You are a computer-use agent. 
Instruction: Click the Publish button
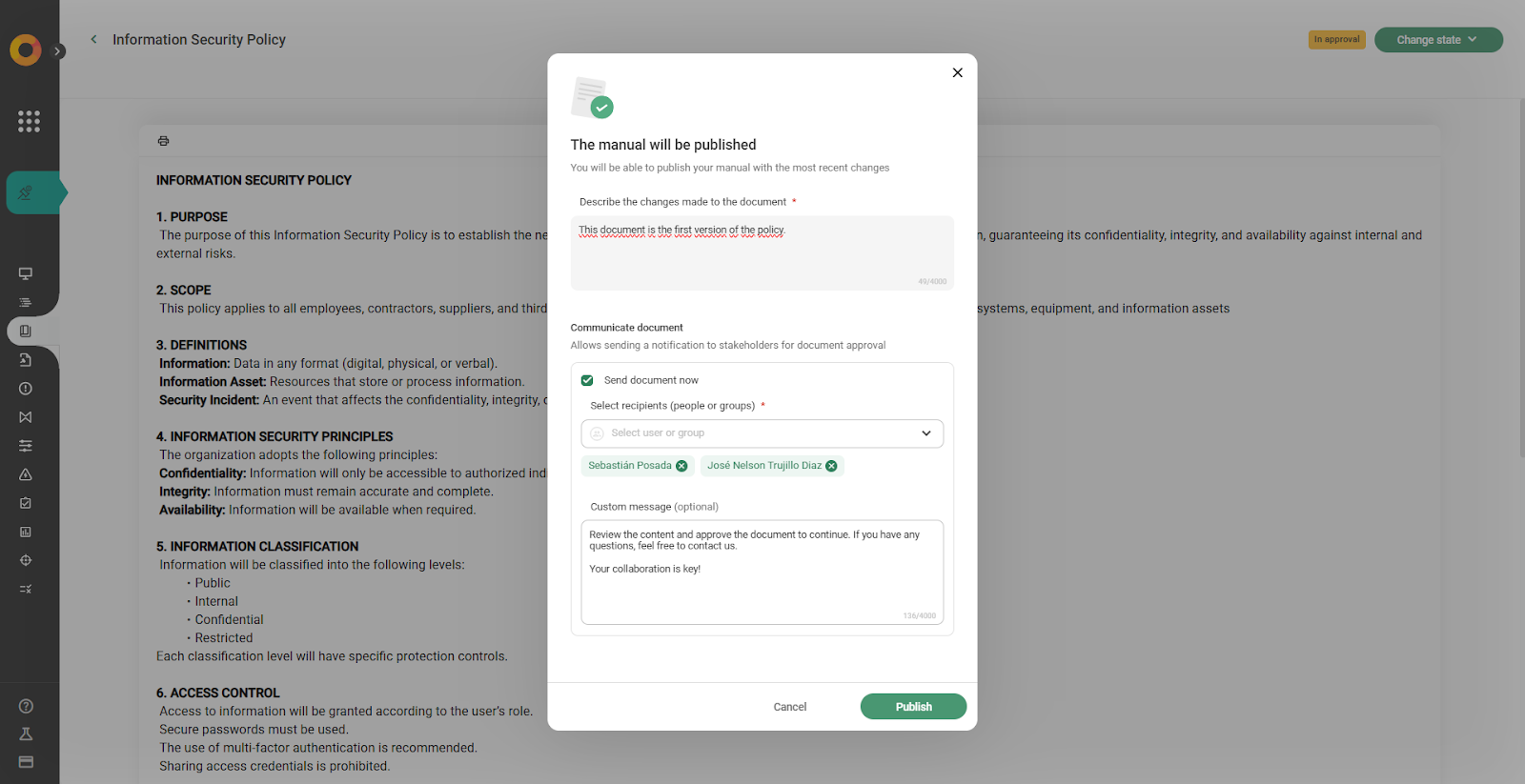pyautogui.click(x=913, y=707)
